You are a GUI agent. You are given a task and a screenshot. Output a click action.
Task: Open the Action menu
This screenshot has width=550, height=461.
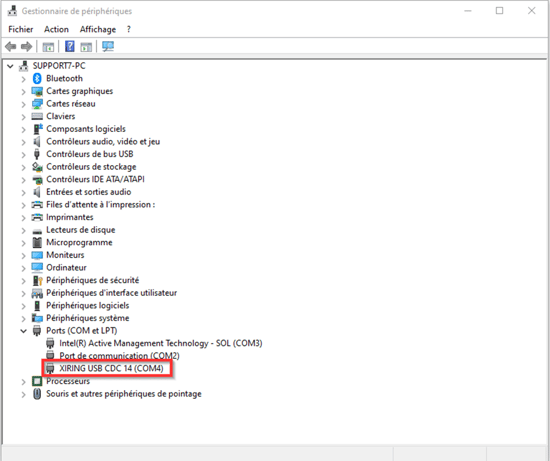[56, 29]
